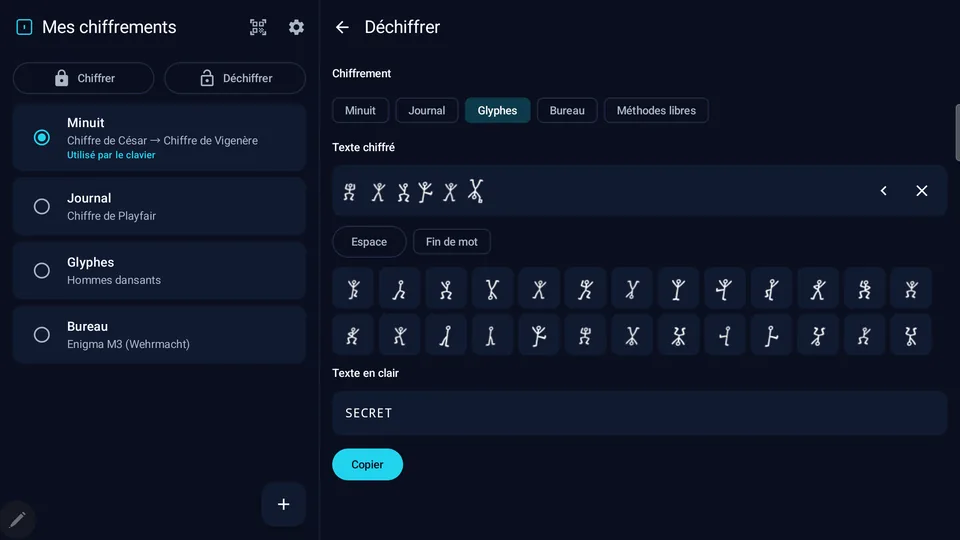Tap the dancing-man glyph key for letter V

(726, 336)
